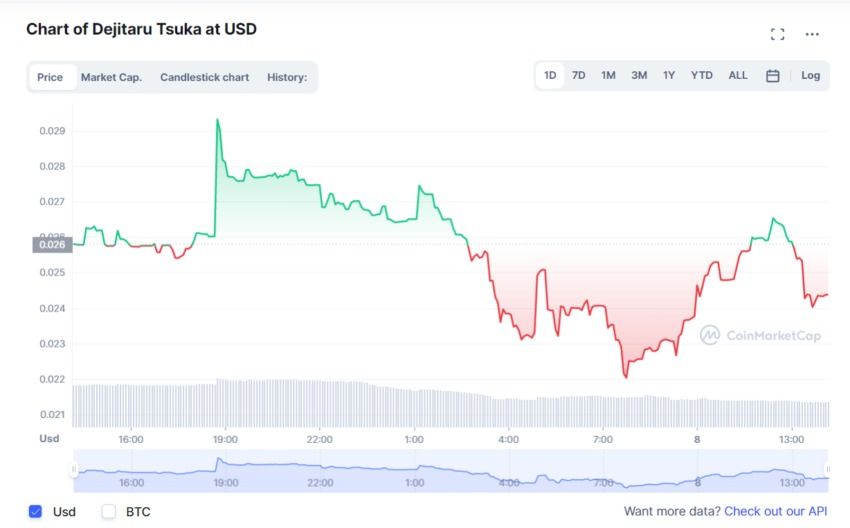The width and height of the screenshot is (850, 528).
Task: Uncheck the Usd checkbox
Action: (36, 511)
